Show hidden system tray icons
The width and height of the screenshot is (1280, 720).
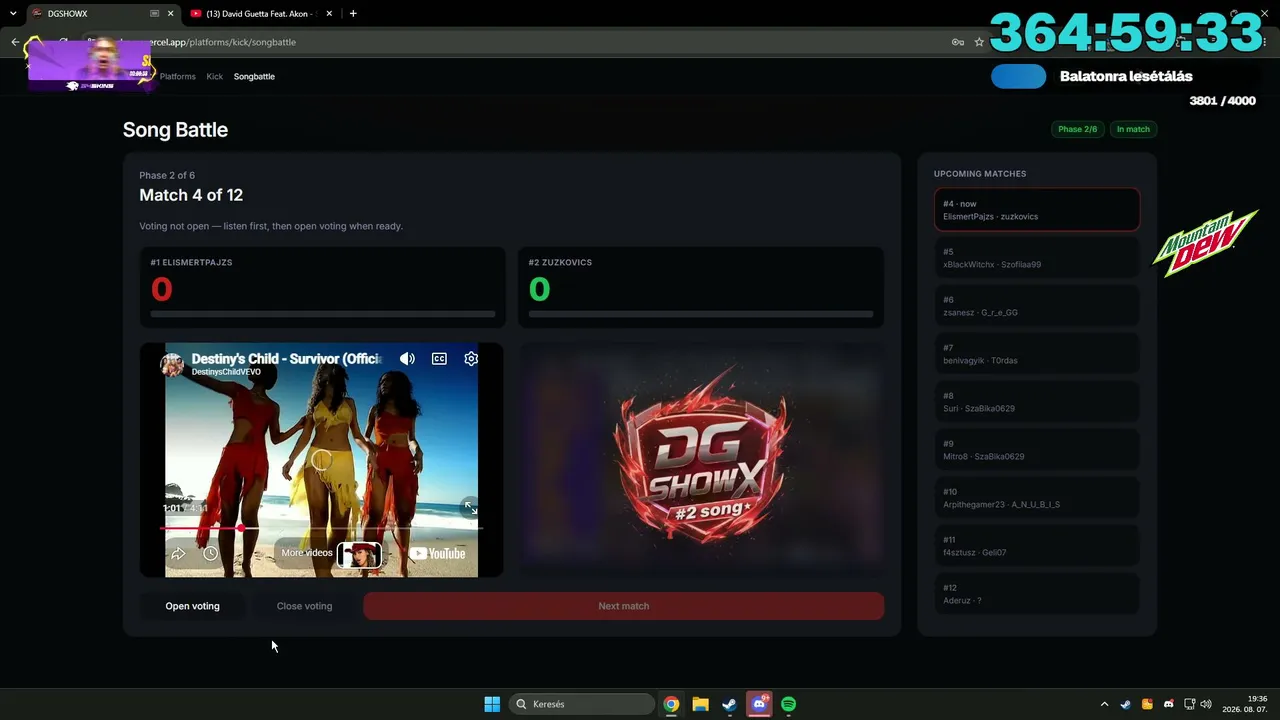coord(1104,704)
